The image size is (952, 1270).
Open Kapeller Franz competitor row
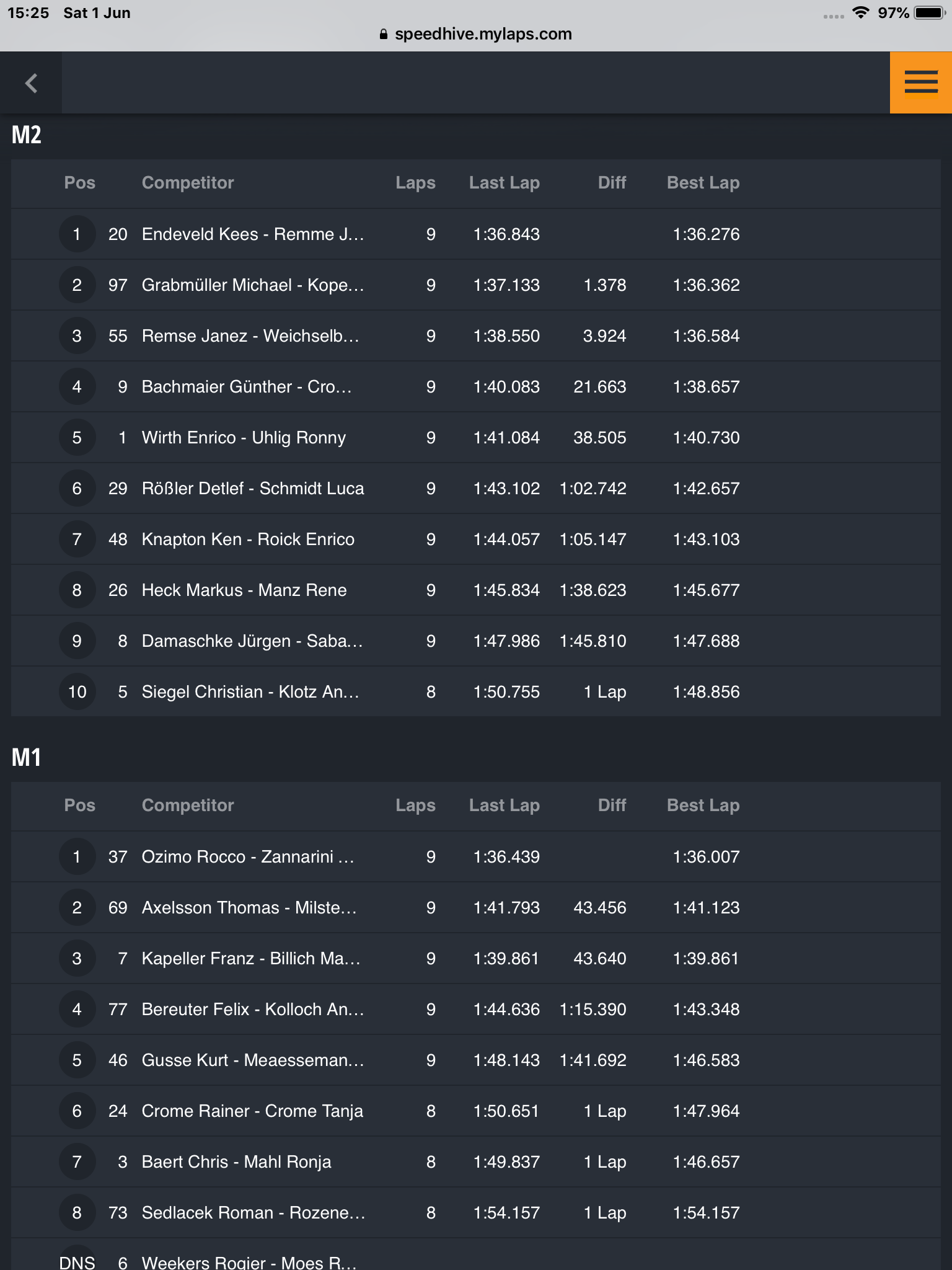pyautogui.click(x=476, y=958)
